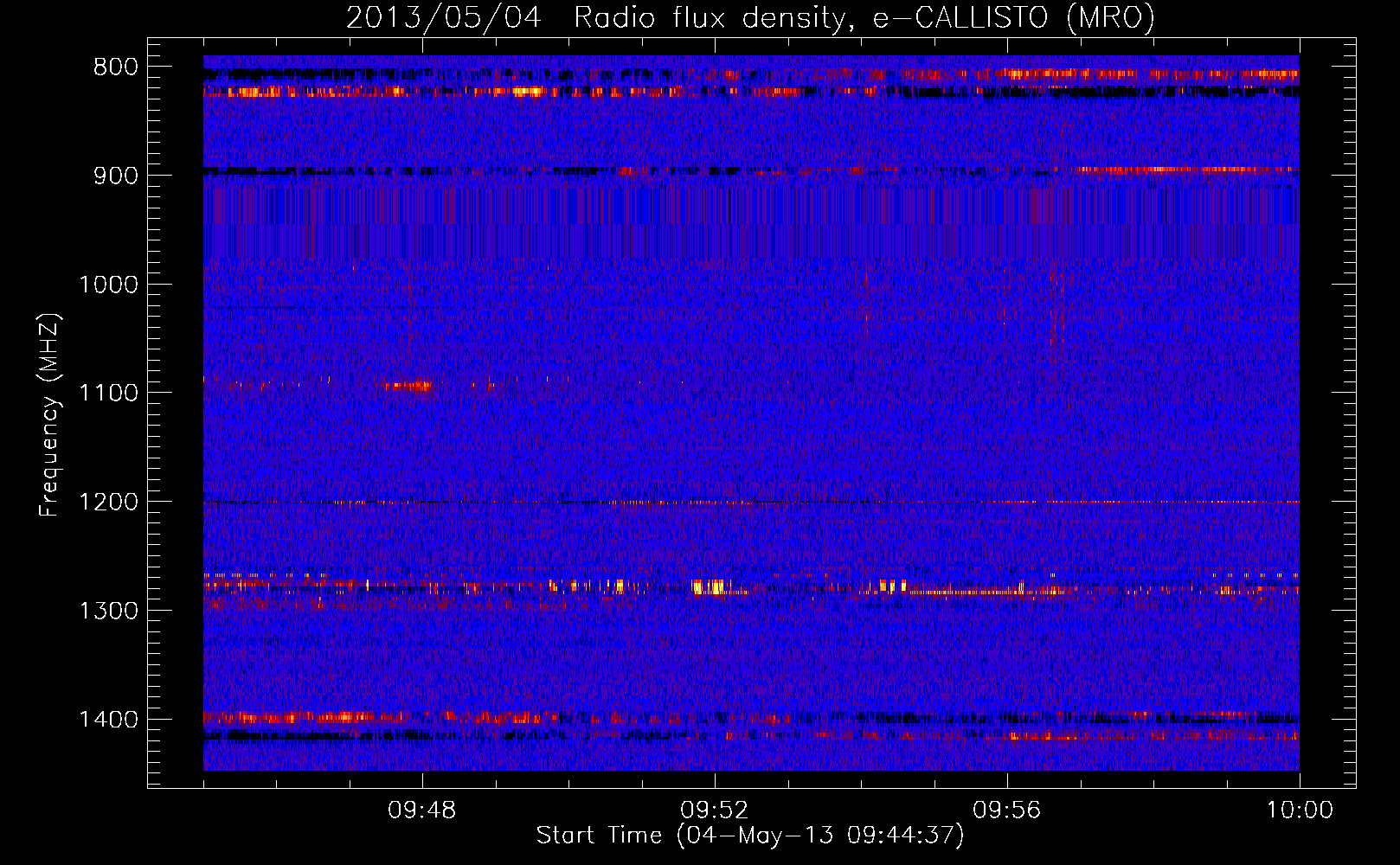Click the 09:56 time axis label
Viewport: 1400px width, 865px height.
point(1007,811)
